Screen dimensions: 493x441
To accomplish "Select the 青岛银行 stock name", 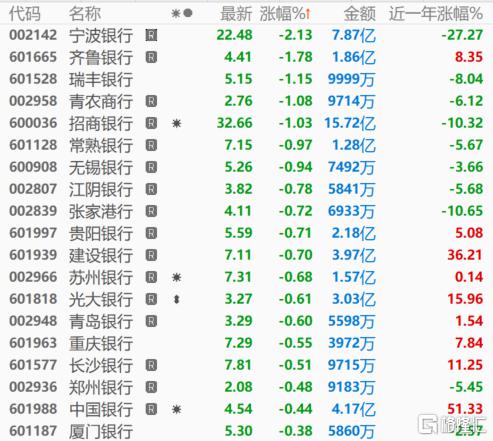I will 101,321.
